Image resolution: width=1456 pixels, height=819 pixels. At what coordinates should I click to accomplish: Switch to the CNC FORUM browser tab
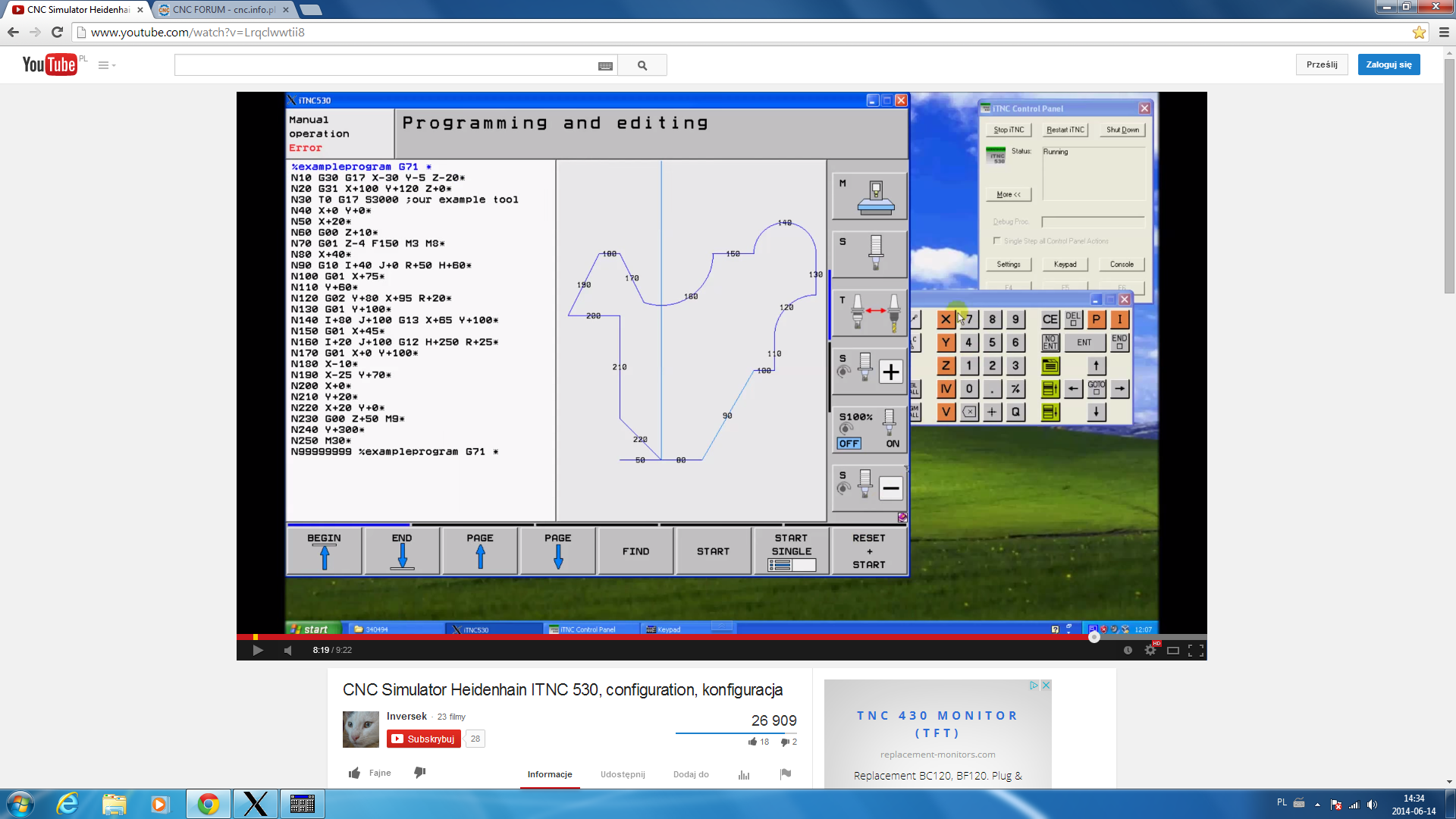(224, 10)
